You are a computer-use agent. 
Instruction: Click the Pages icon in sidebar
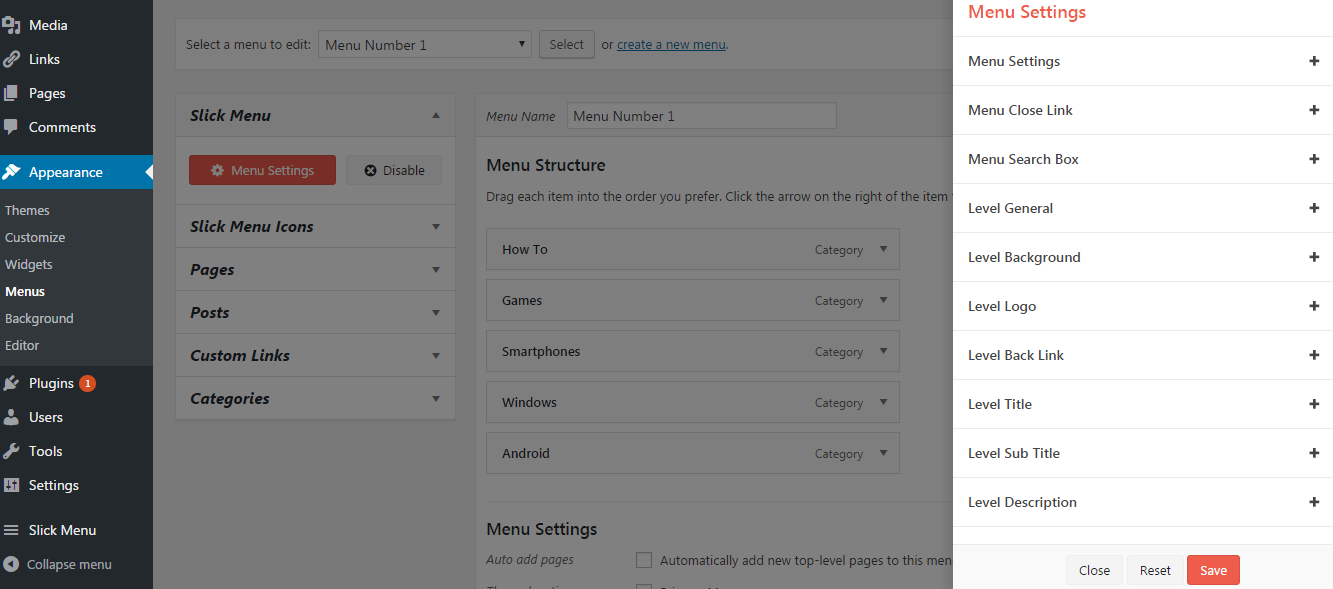tap(11, 93)
